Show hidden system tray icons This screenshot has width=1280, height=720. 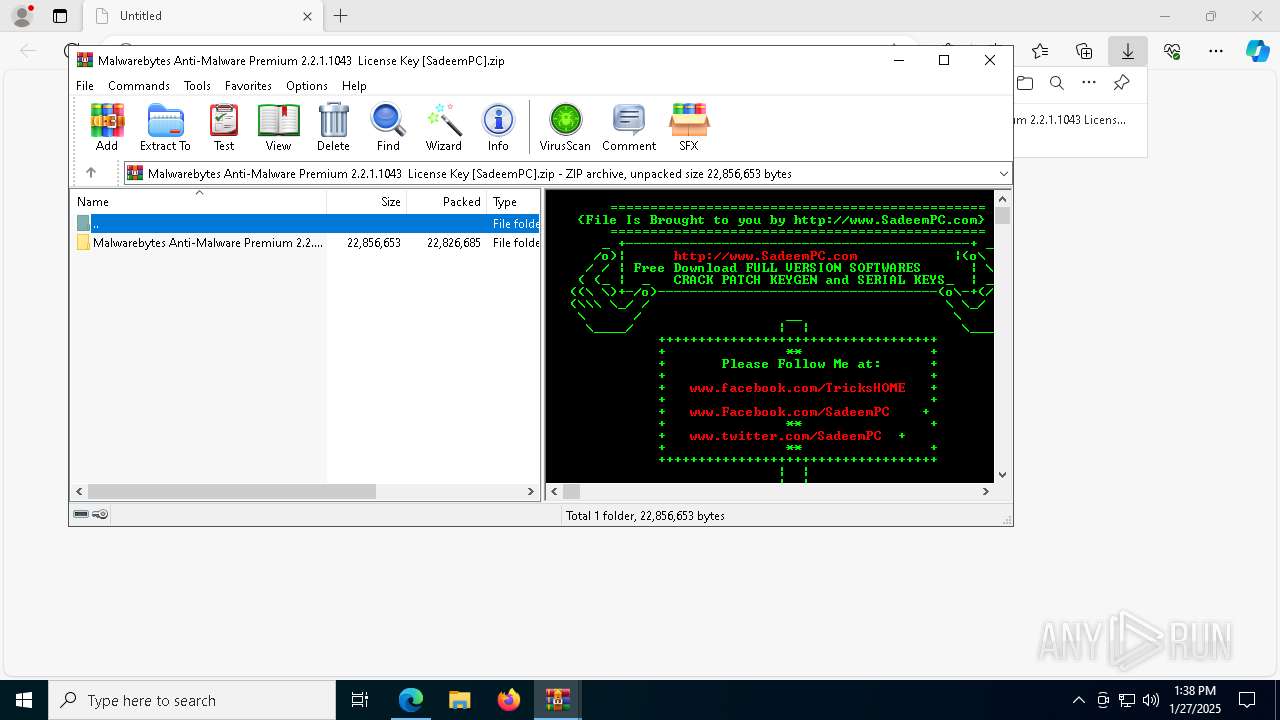click(1078, 700)
